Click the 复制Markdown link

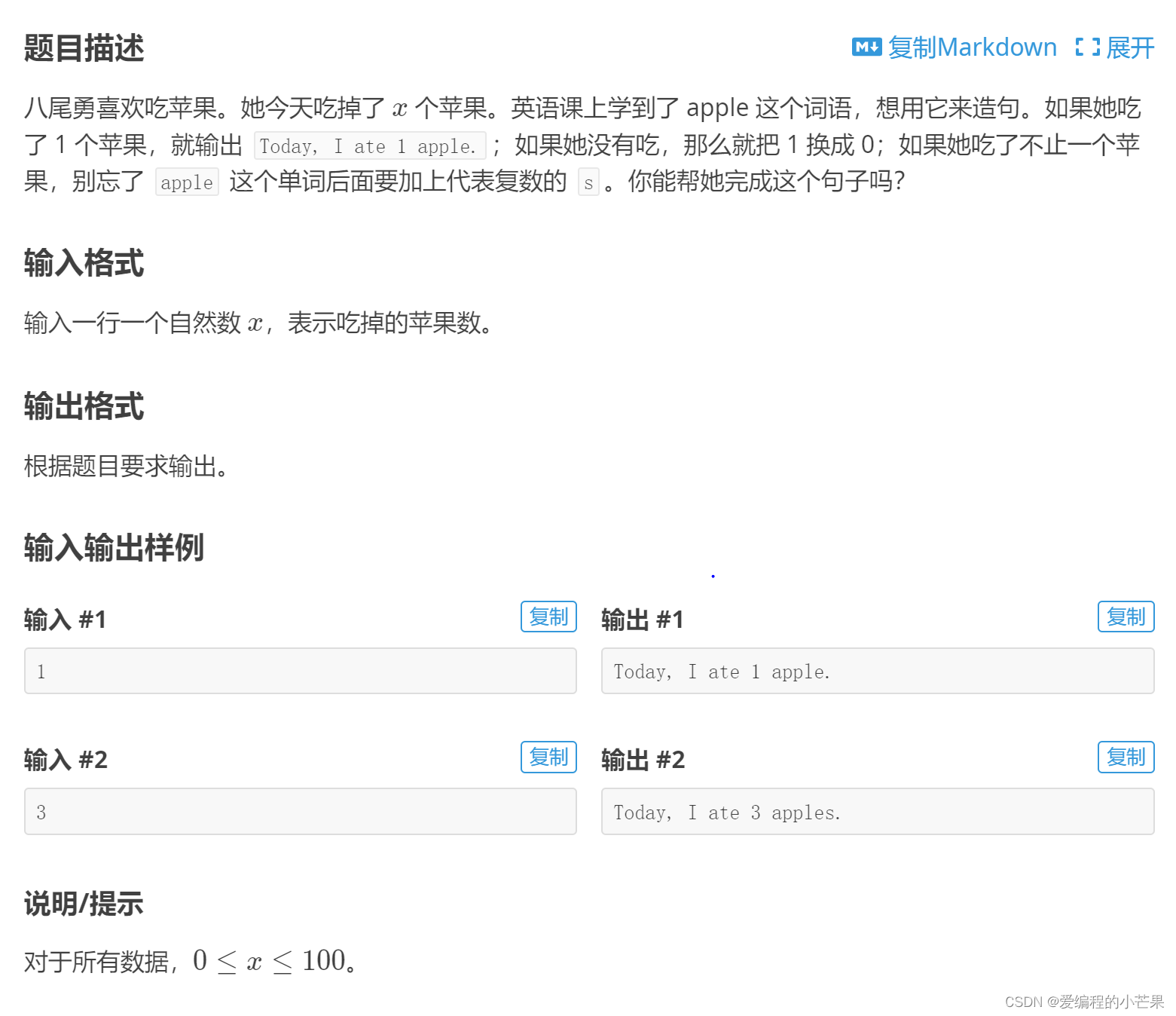pyautogui.click(x=972, y=47)
